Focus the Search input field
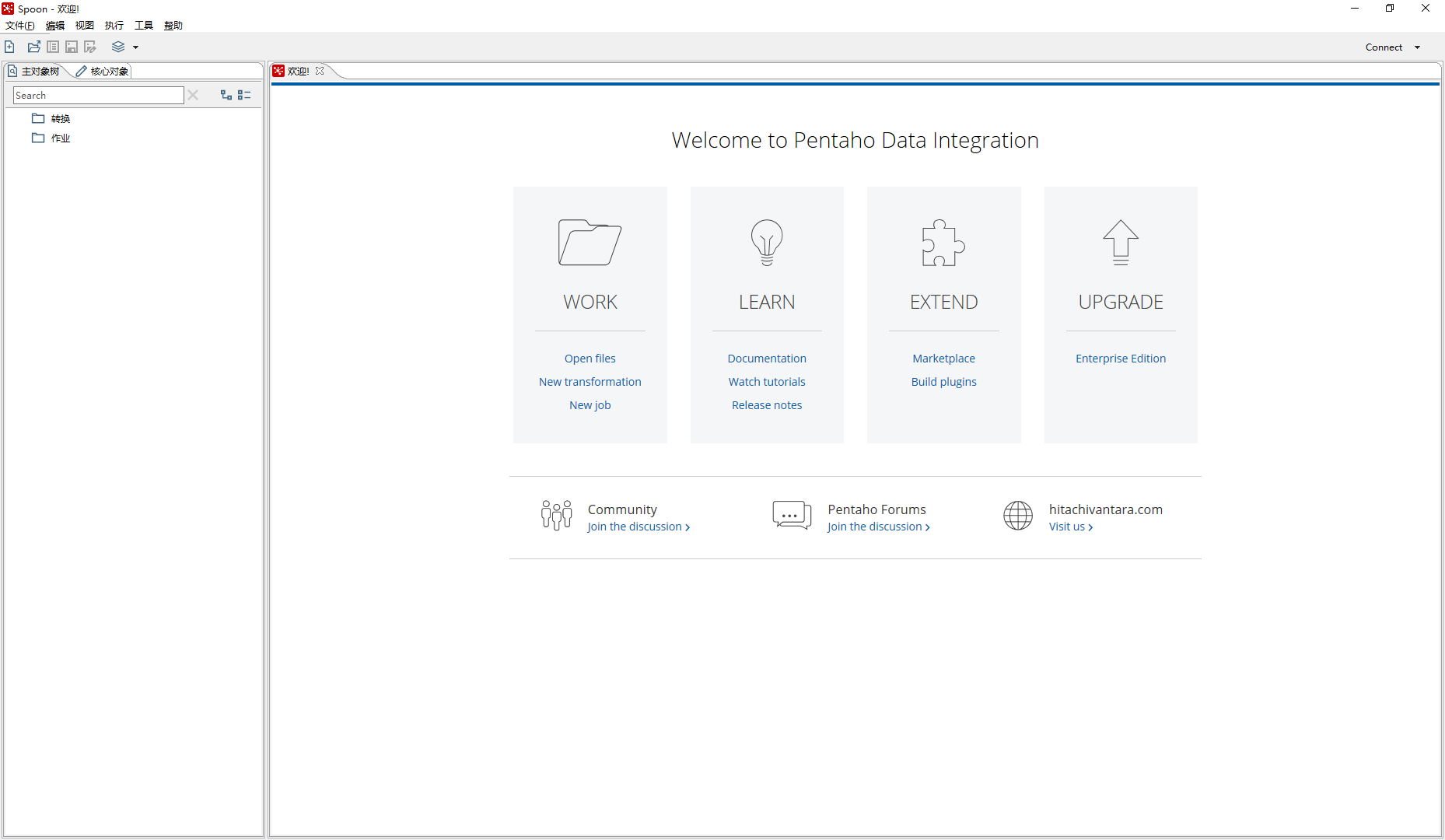The image size is (1445, 840). 99,95
